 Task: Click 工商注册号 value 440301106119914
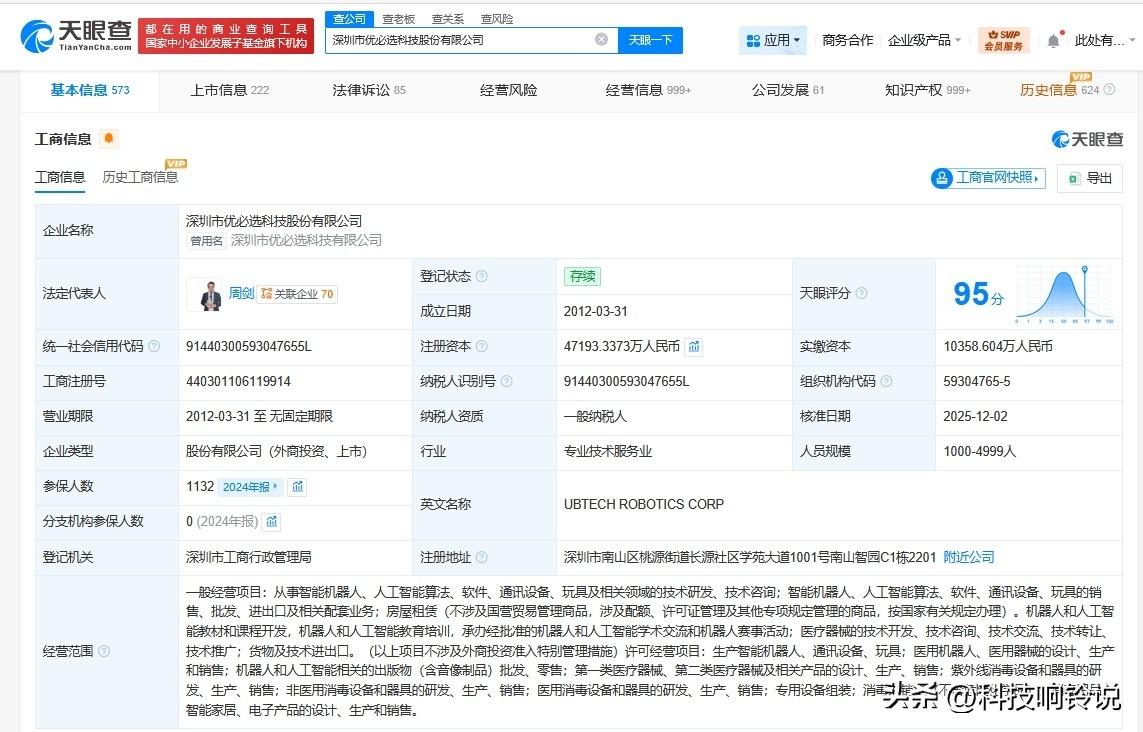[x=238, y=381]
